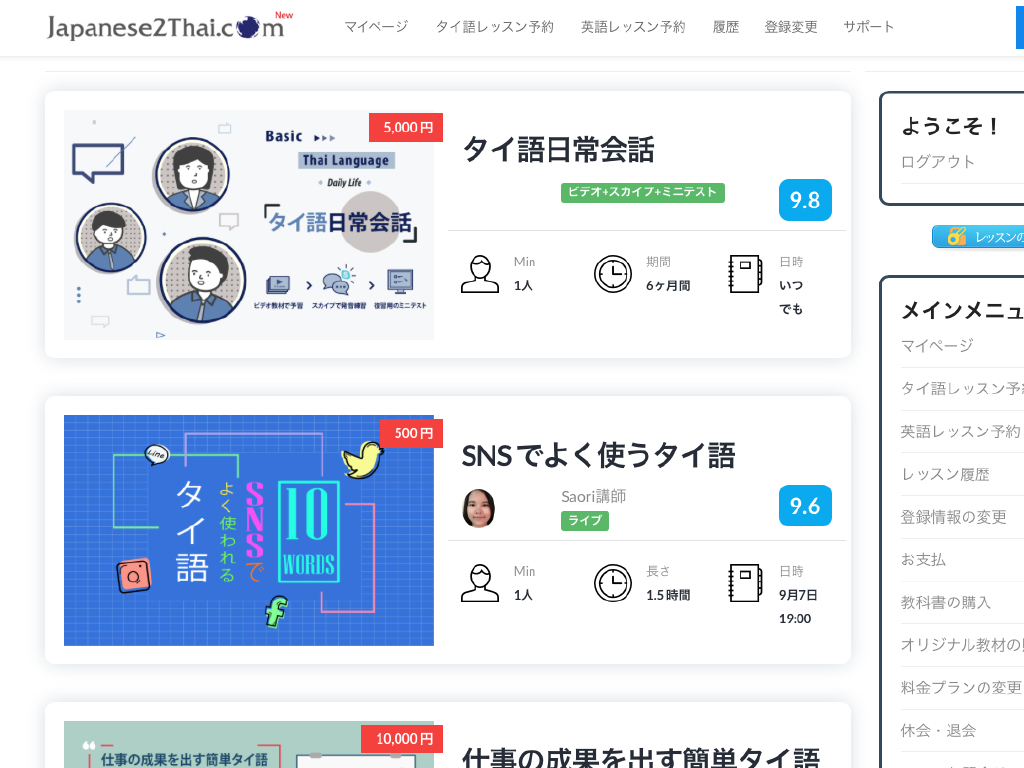1024x768 pixels.
Task: Click the Saori講師 instructor name
Action: click(x=594, y=496)
